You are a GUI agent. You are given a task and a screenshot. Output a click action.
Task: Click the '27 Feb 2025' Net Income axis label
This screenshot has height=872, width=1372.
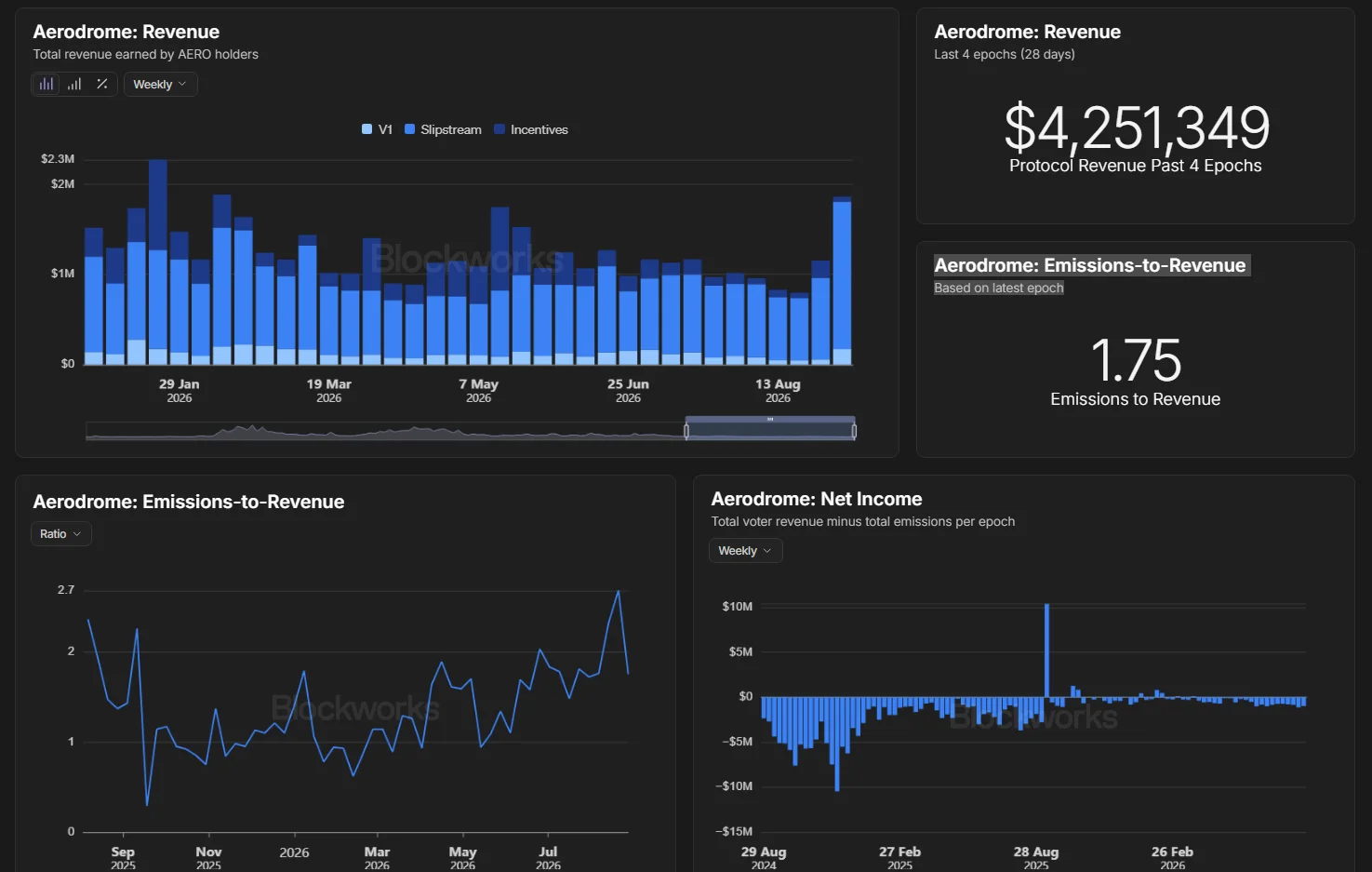click(x=900, y=857)
